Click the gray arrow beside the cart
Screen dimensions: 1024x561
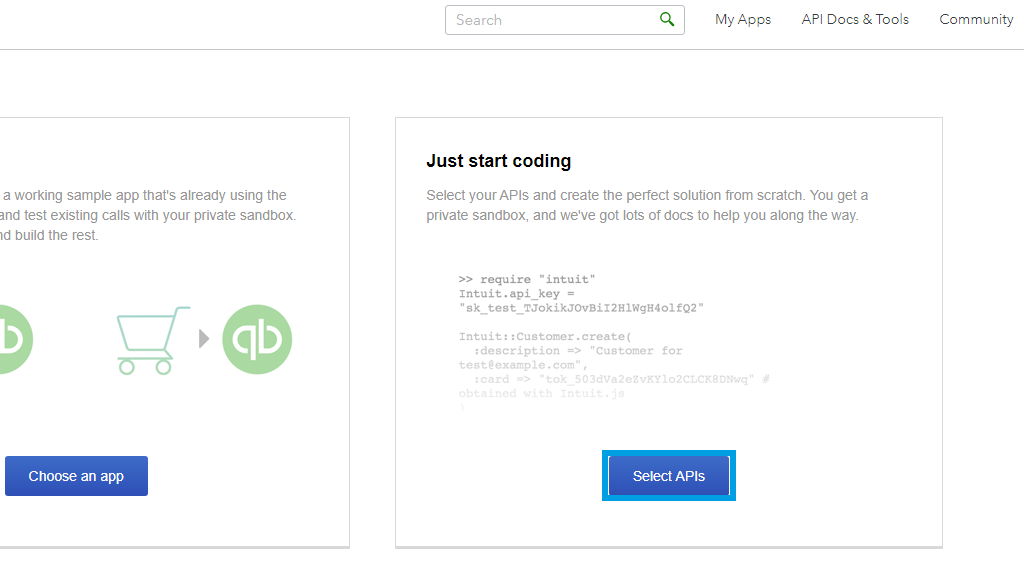(x=205, y=339)
